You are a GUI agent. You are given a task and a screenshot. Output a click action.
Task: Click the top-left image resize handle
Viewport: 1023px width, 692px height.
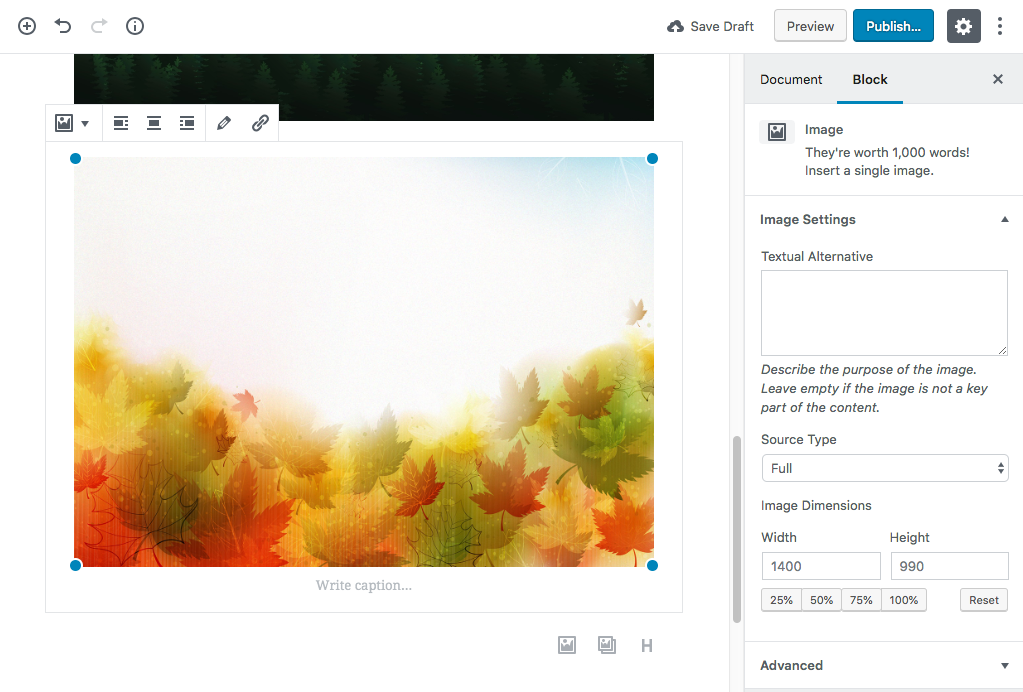[75, 158]
